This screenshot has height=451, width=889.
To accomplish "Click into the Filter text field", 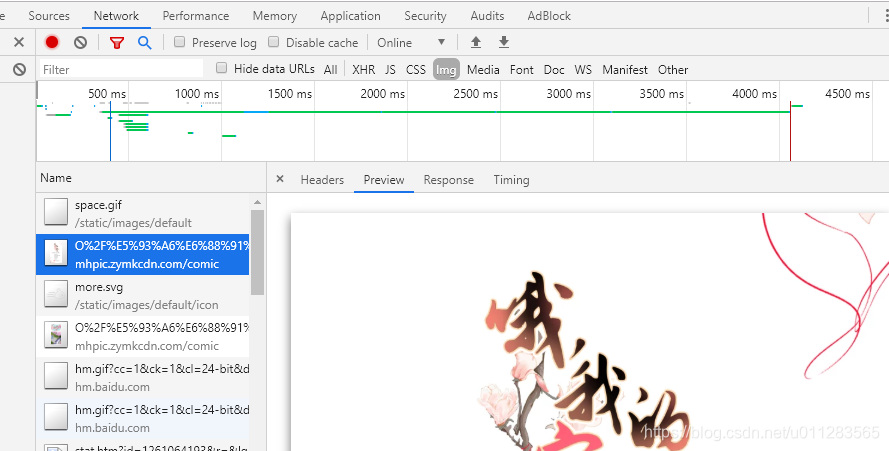I will 121,69.
